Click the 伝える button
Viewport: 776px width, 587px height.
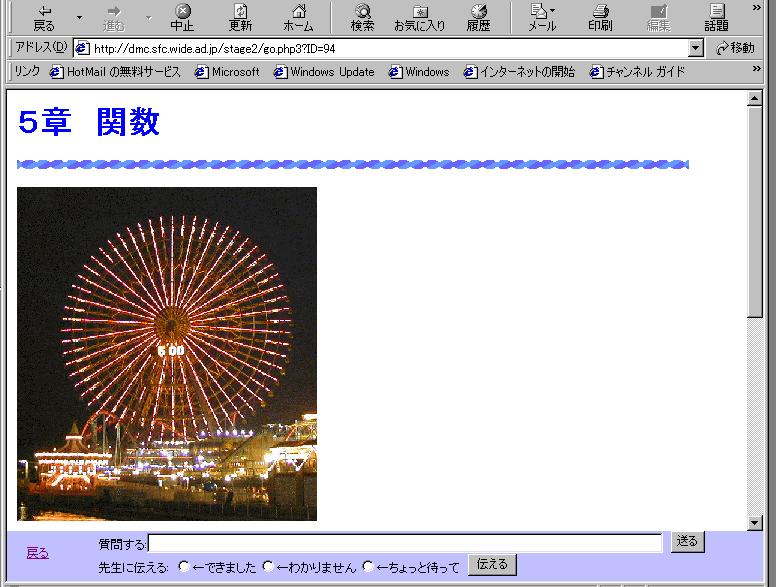[x=492, y=565]
